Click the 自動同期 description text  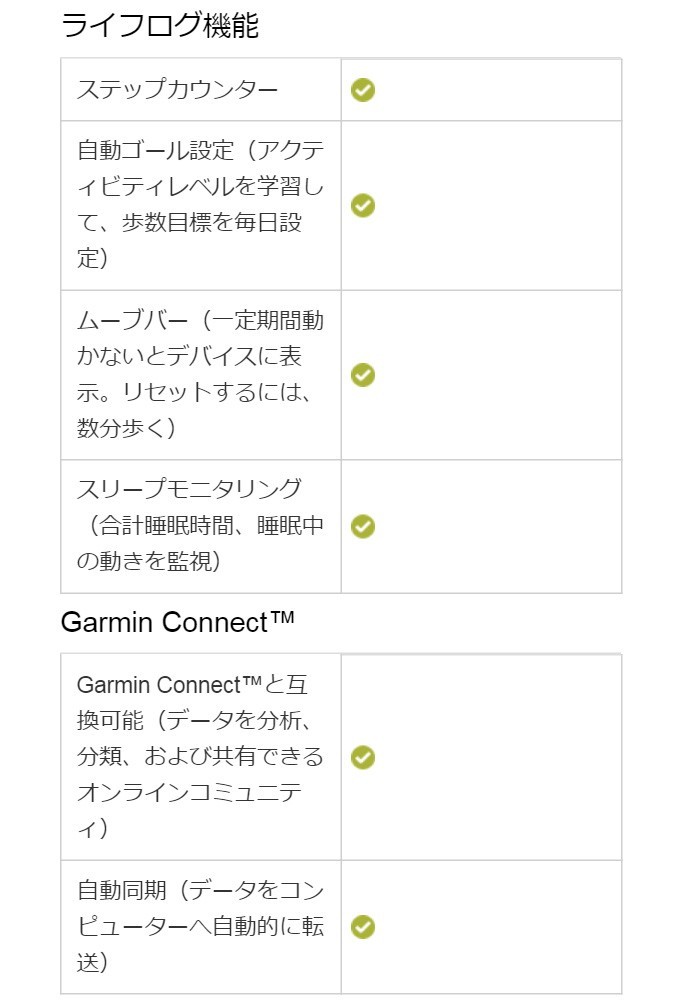(201, 926)
